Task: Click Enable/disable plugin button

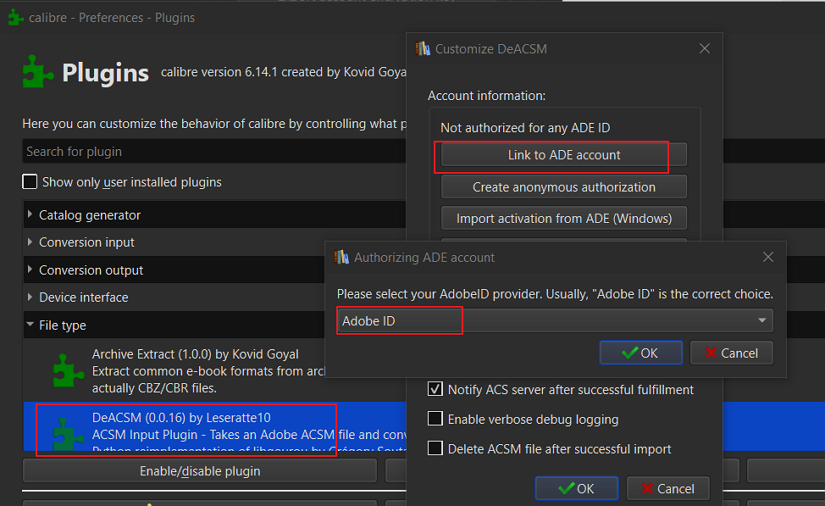Action: point(200,471)
